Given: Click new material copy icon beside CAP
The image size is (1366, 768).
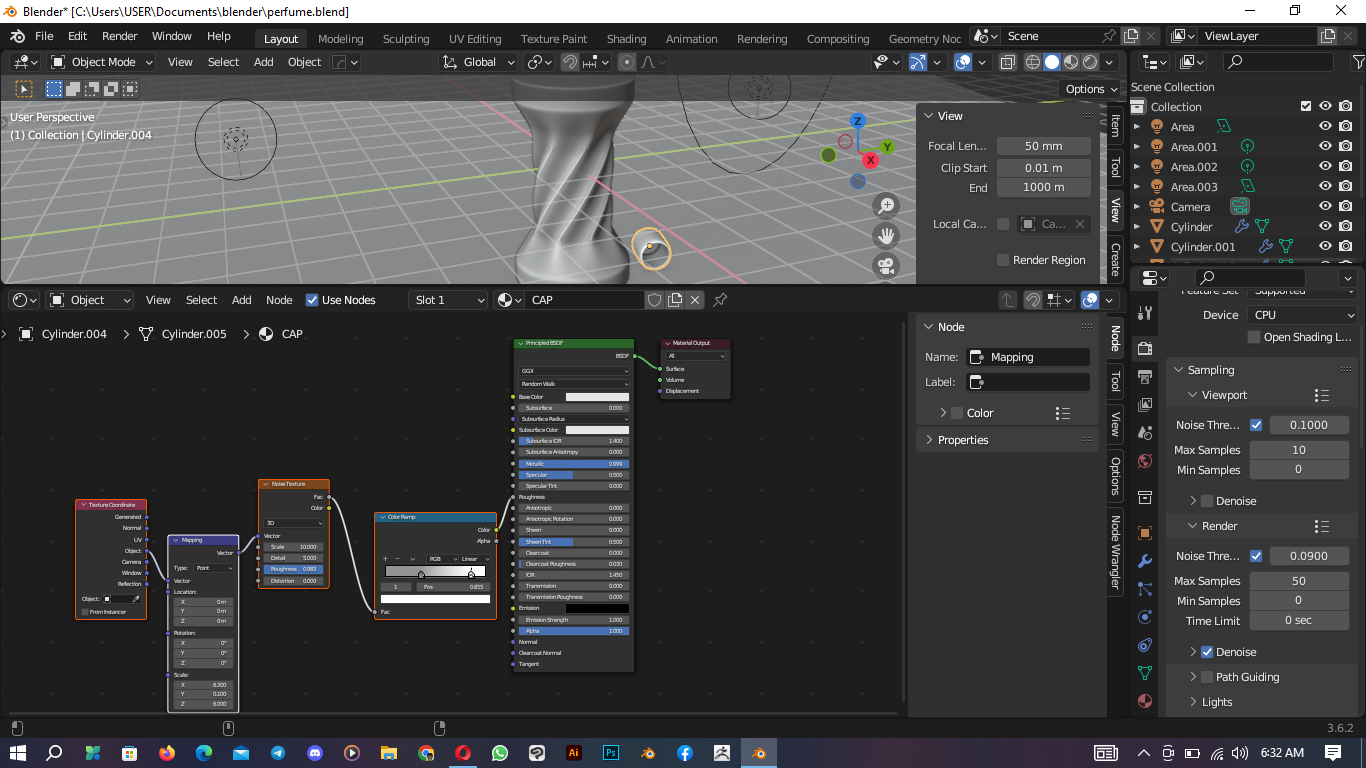Looking at the screenshot, I should [x=675, y=300].
